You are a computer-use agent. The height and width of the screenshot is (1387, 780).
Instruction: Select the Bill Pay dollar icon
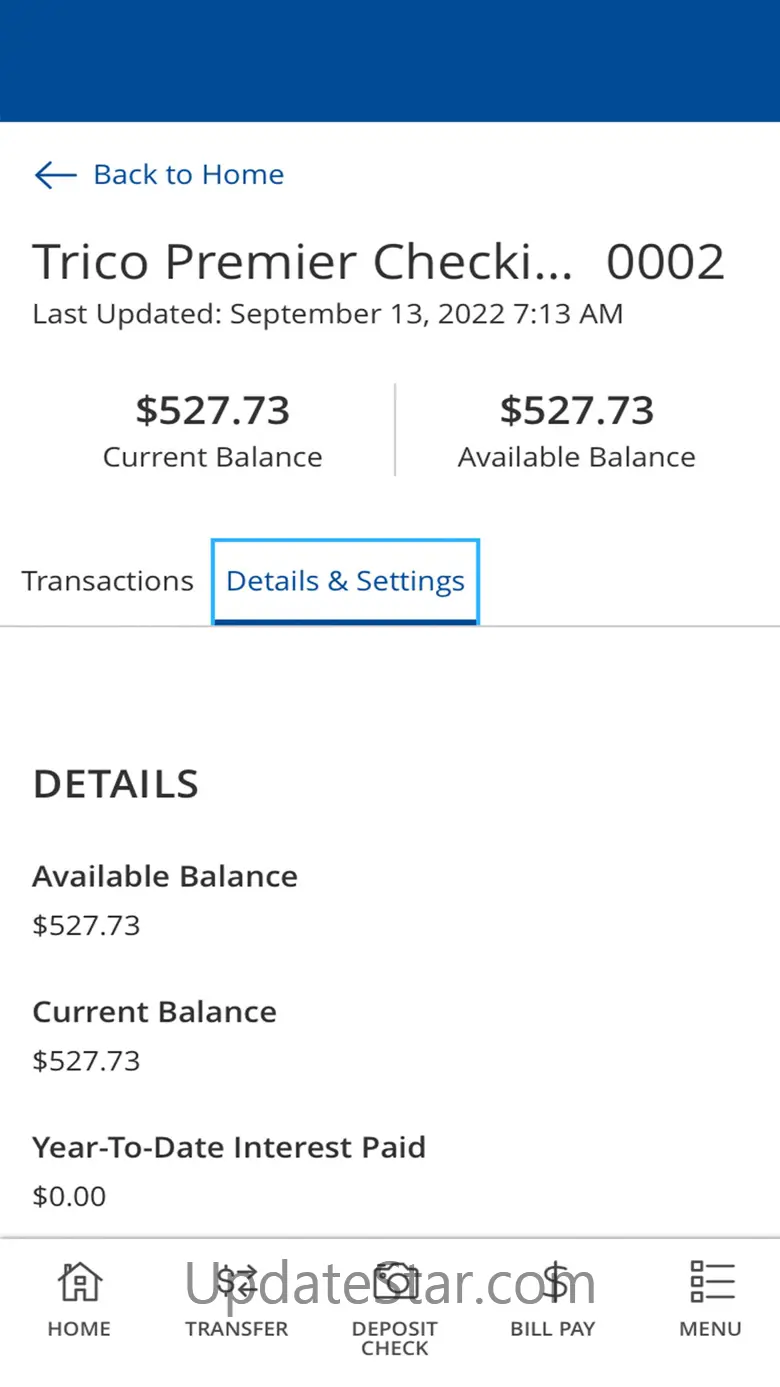553,1281
